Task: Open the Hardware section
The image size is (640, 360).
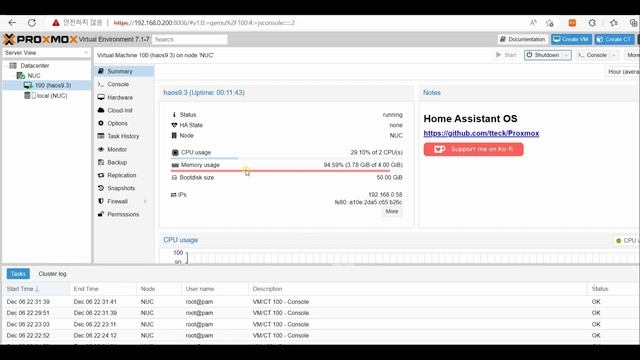Action: point(124,97)
